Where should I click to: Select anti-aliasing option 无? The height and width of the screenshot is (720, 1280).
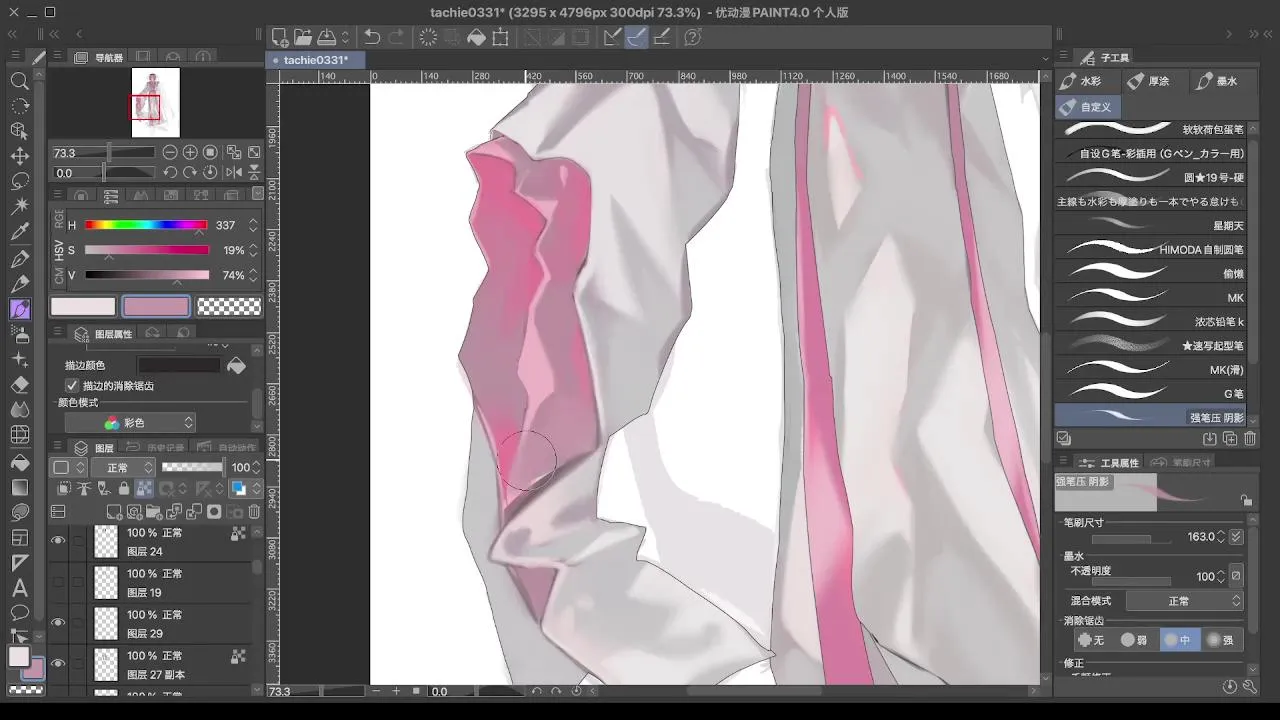[x=1091, y=639]
